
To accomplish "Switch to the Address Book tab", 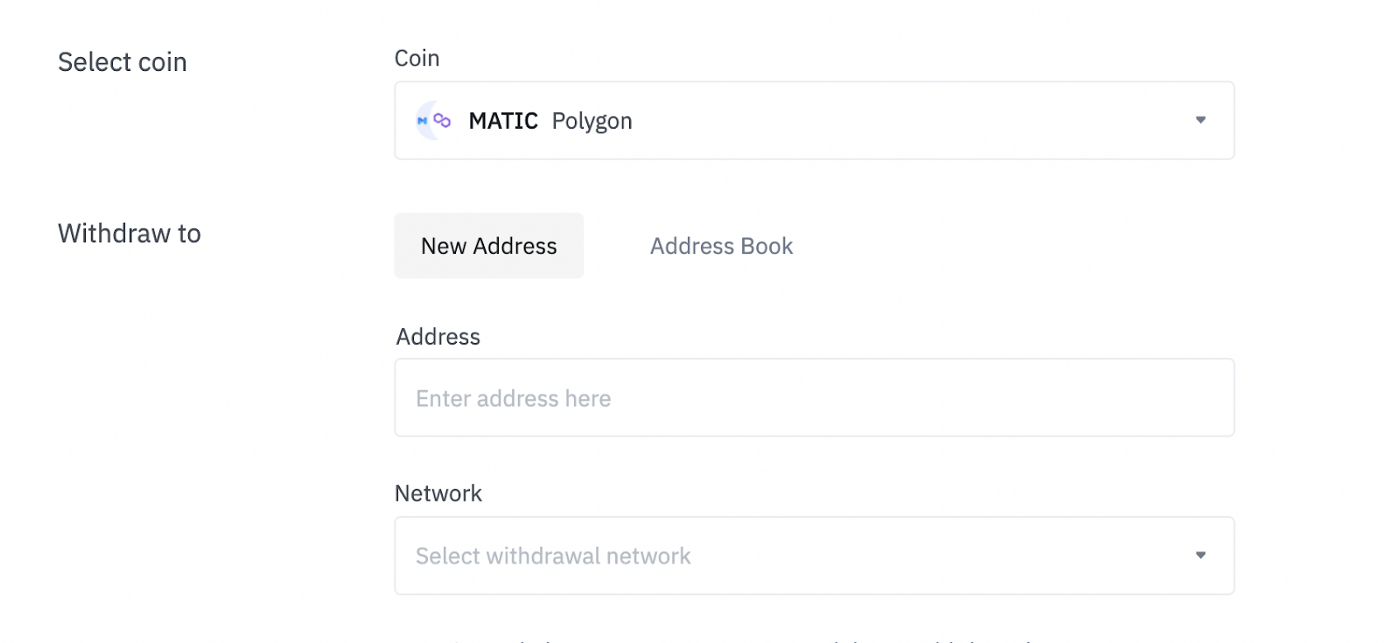I will point(721,246).
